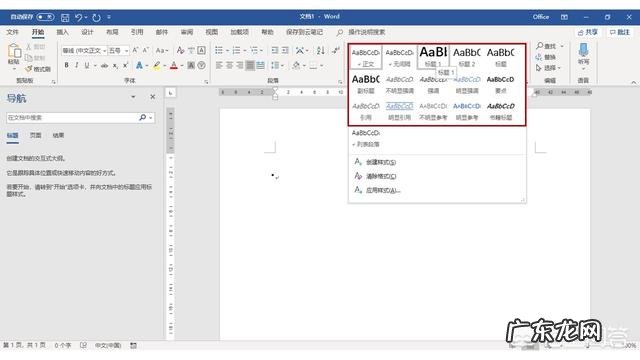The width and height of the screenshot is (640, 360).
Task: Open the font color dropdown arrow
Action: 182,66
